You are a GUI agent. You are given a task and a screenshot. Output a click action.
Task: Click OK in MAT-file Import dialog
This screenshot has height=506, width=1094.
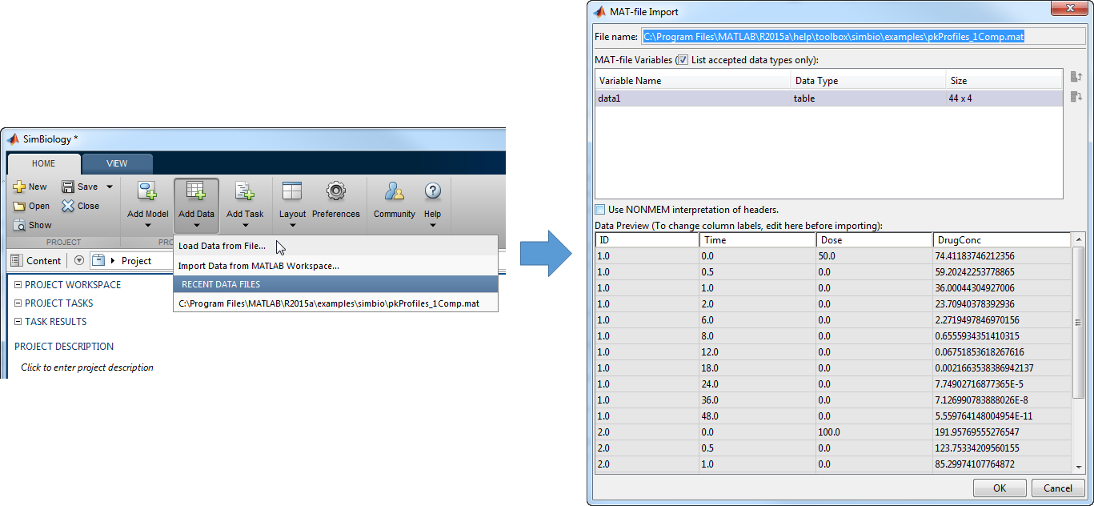pos(999,488)
